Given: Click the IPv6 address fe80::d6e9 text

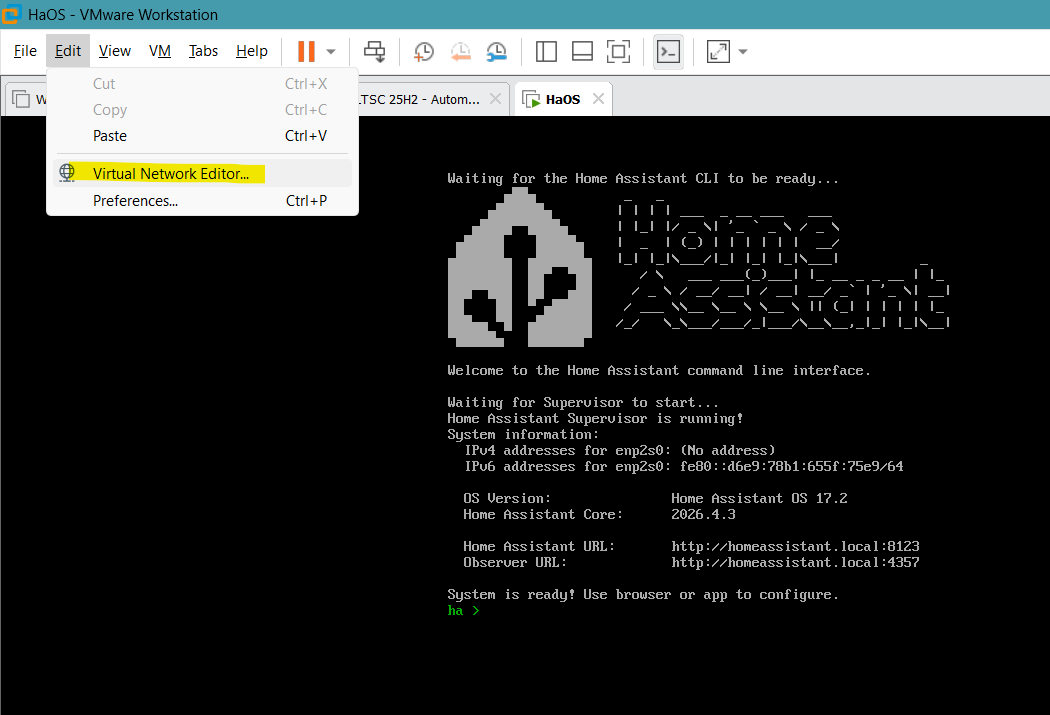Looking at the screenshot, I should point(792,466).
